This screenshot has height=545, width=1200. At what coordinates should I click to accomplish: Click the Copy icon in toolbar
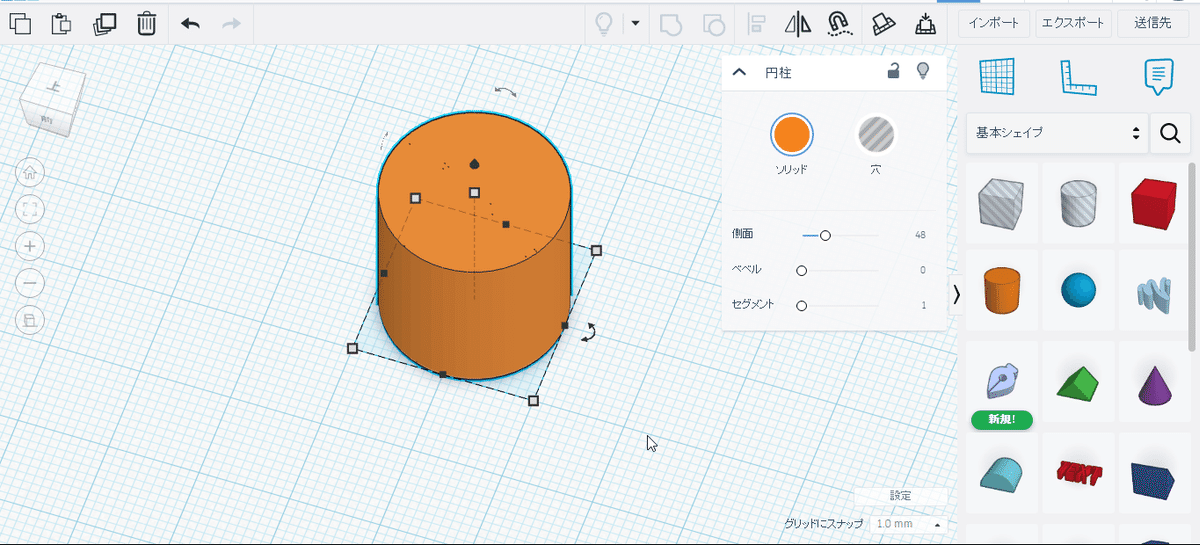pos(18,22)
